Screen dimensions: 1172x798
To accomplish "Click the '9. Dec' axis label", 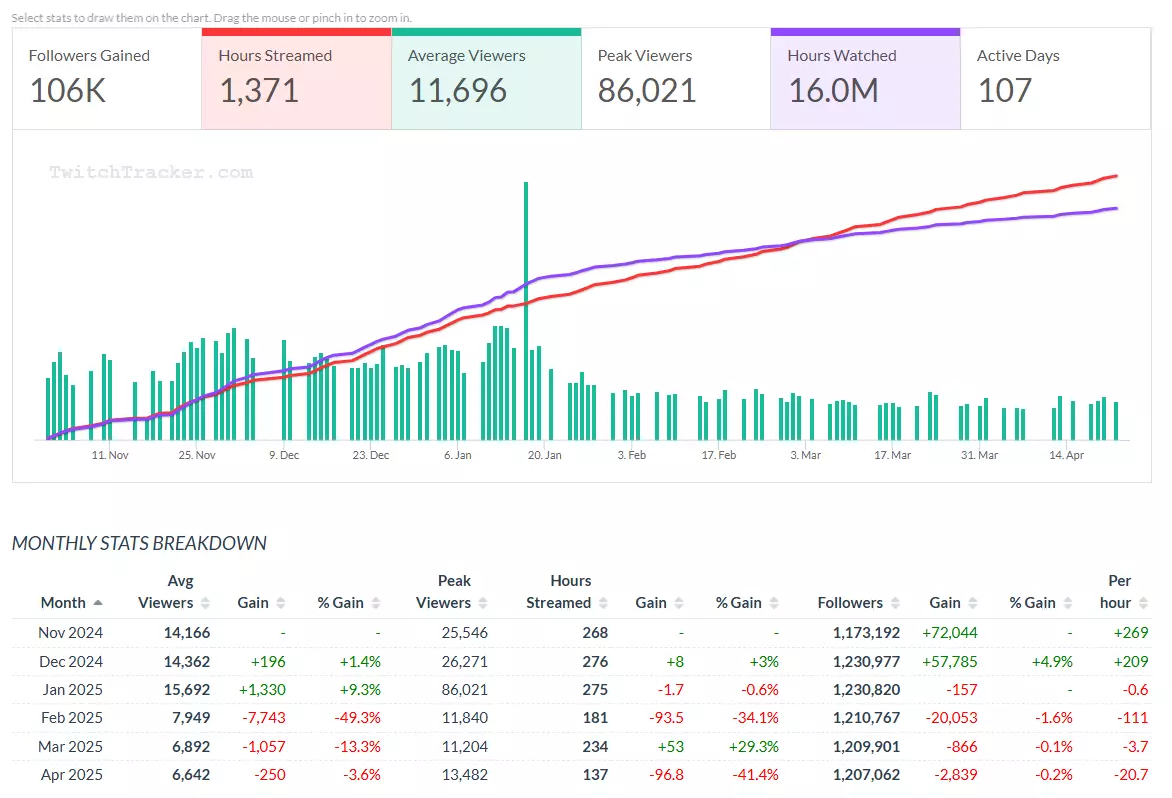I will (x=284, y=455).
